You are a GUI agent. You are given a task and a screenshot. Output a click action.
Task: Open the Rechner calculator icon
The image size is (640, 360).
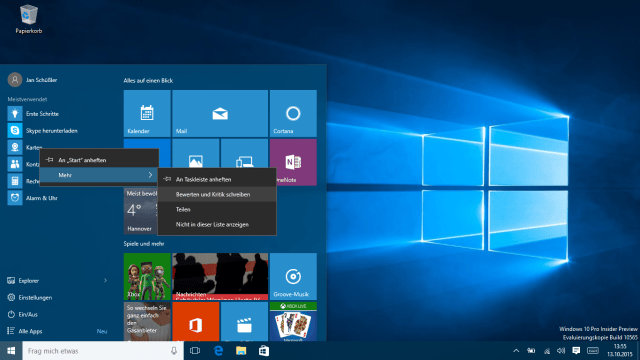15,181
